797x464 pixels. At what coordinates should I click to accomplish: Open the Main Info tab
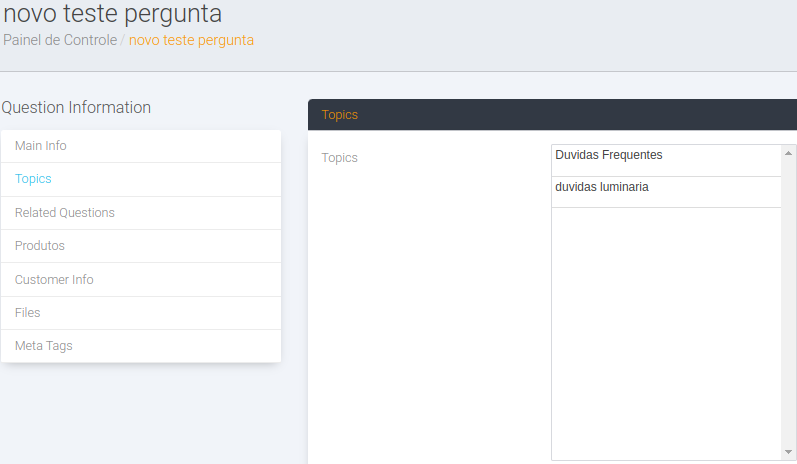pos(141,146)
